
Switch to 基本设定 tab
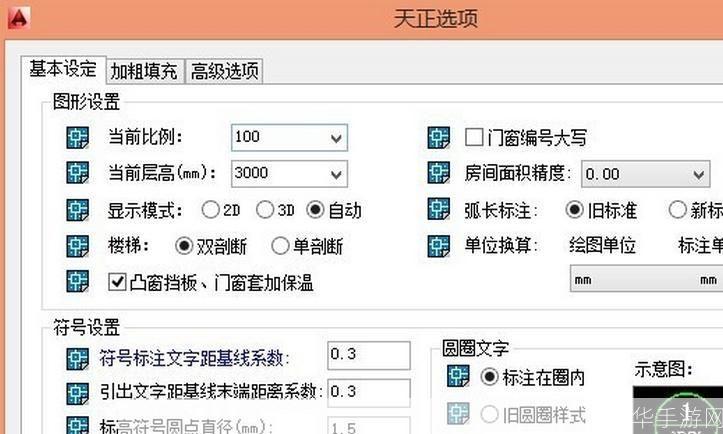[x=63, y=69]
